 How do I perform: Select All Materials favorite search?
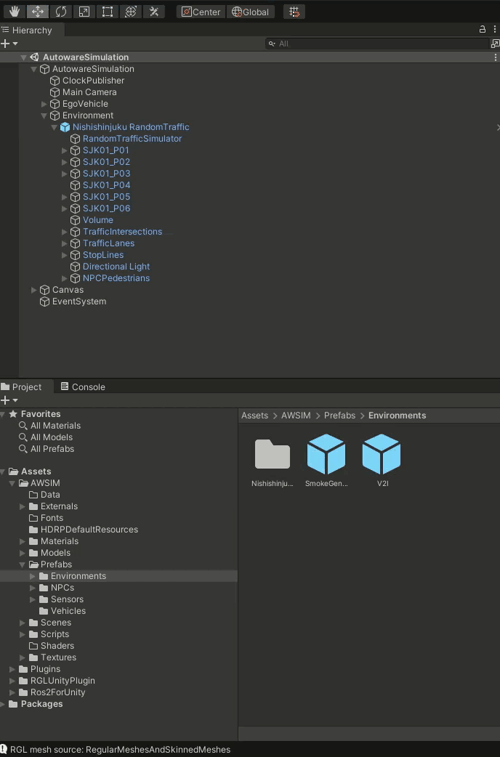55,426
